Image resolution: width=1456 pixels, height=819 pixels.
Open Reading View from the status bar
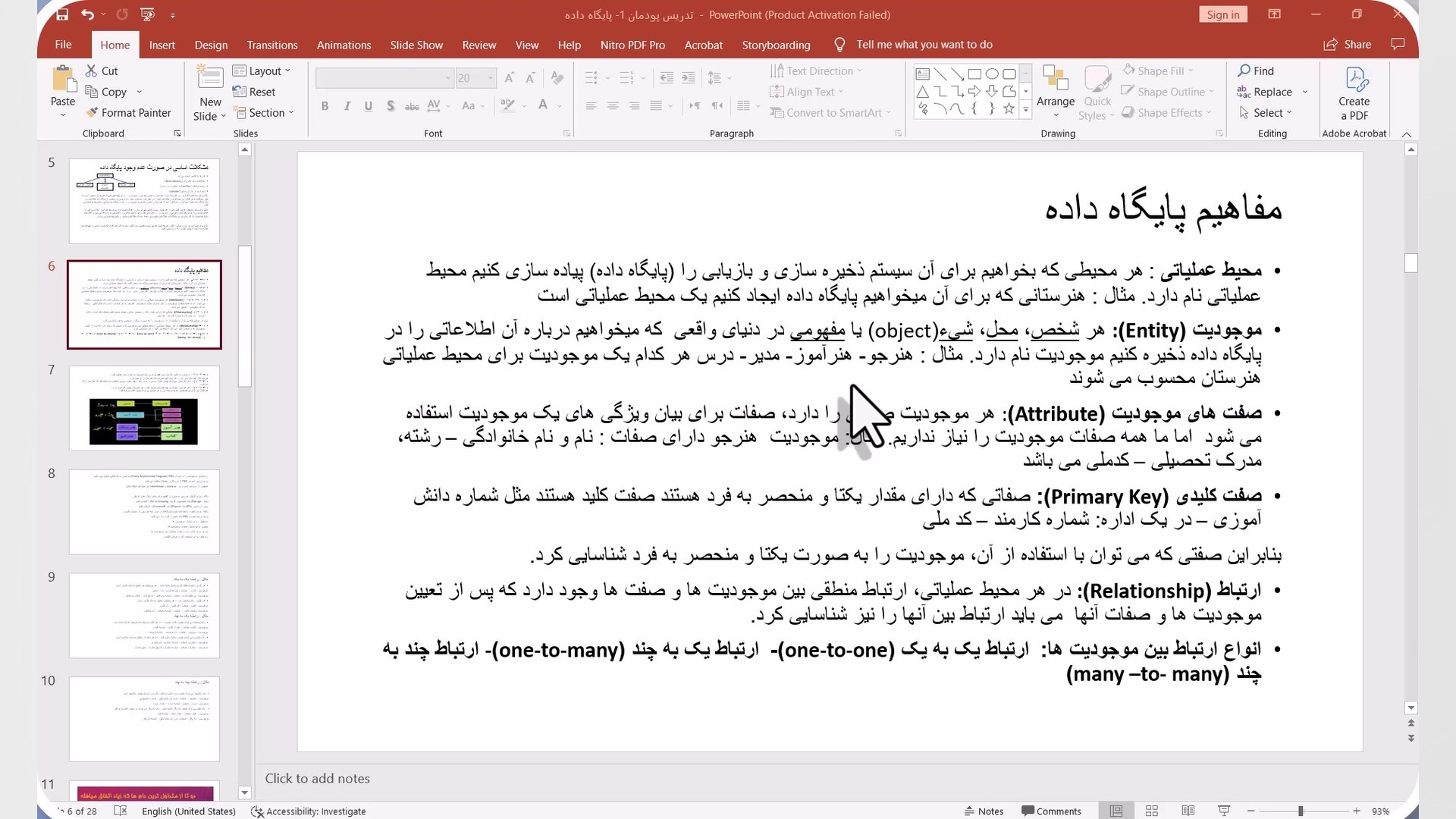[1188, 811]
